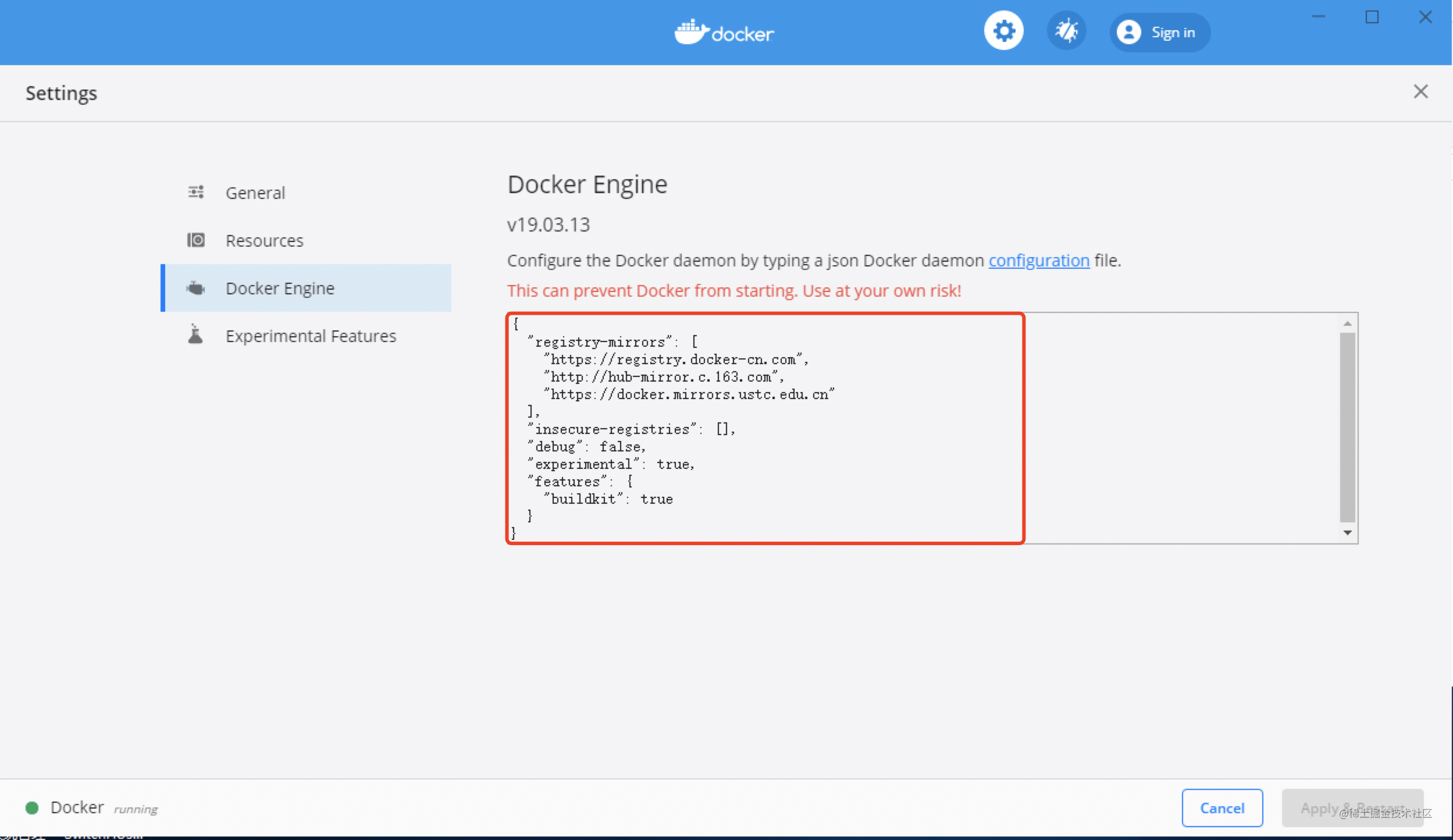Open the troubleshoot bug icon
The image size is (1453, 840).
tap(1066, 31)
